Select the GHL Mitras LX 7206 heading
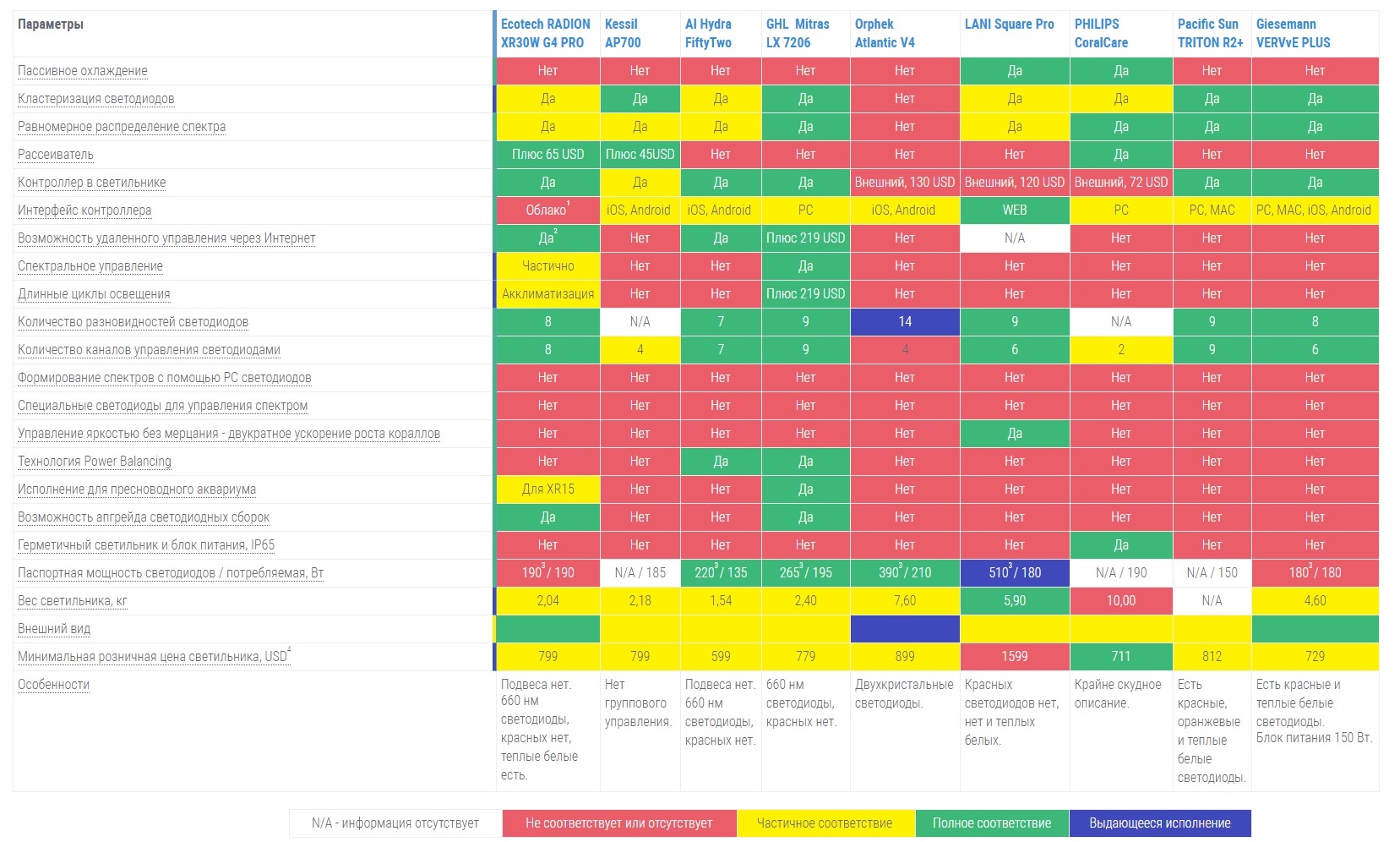The height and width of the screenshot is (842, 1400). (797, 33)
